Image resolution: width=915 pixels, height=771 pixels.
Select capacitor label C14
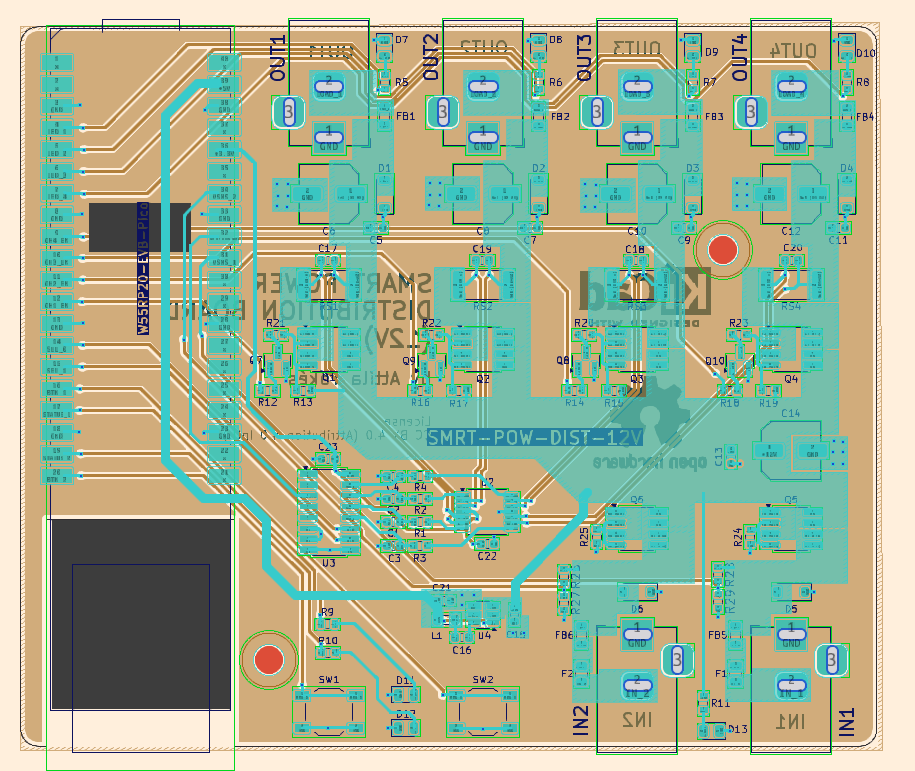pos(791,413)
